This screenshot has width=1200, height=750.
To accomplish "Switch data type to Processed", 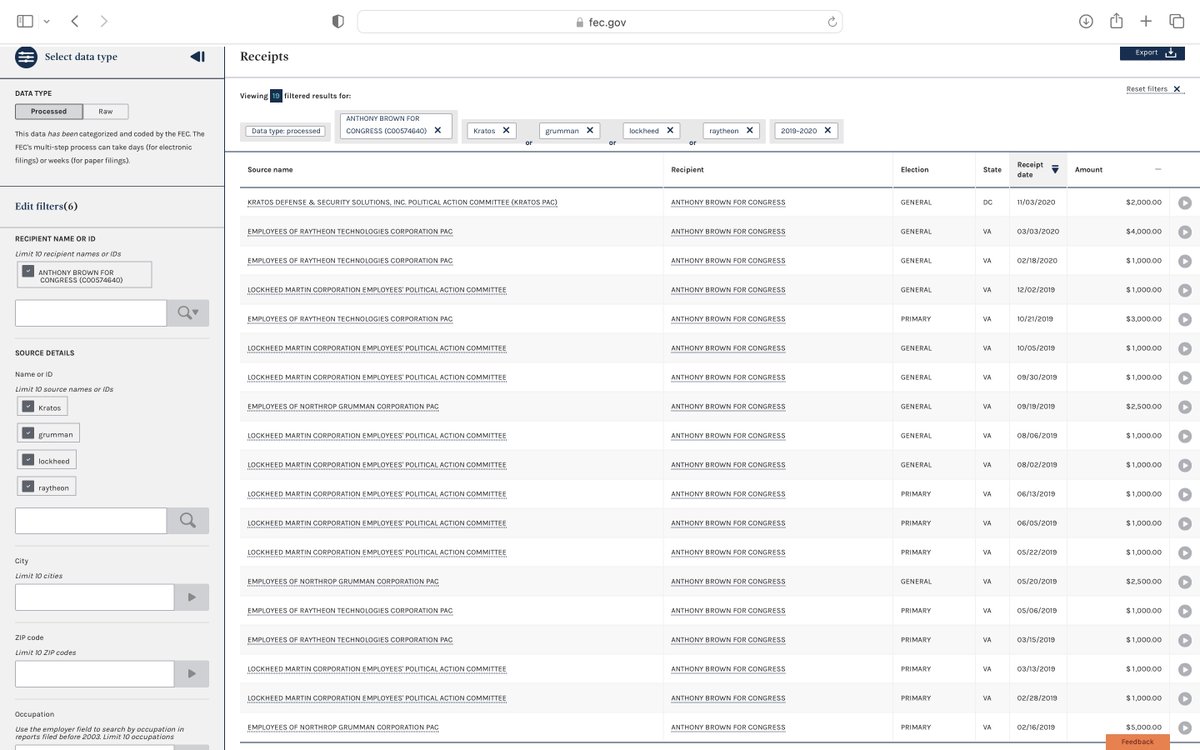I will (x=49, y=112).
